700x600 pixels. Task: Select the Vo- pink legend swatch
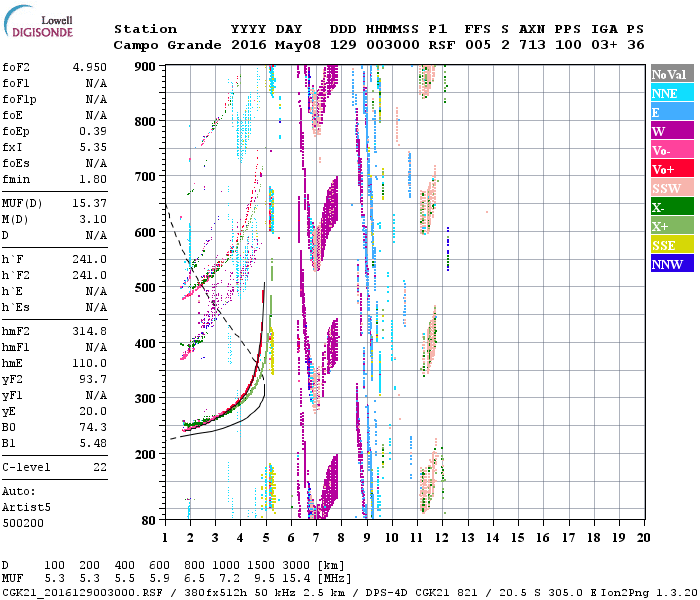point(672,150)
